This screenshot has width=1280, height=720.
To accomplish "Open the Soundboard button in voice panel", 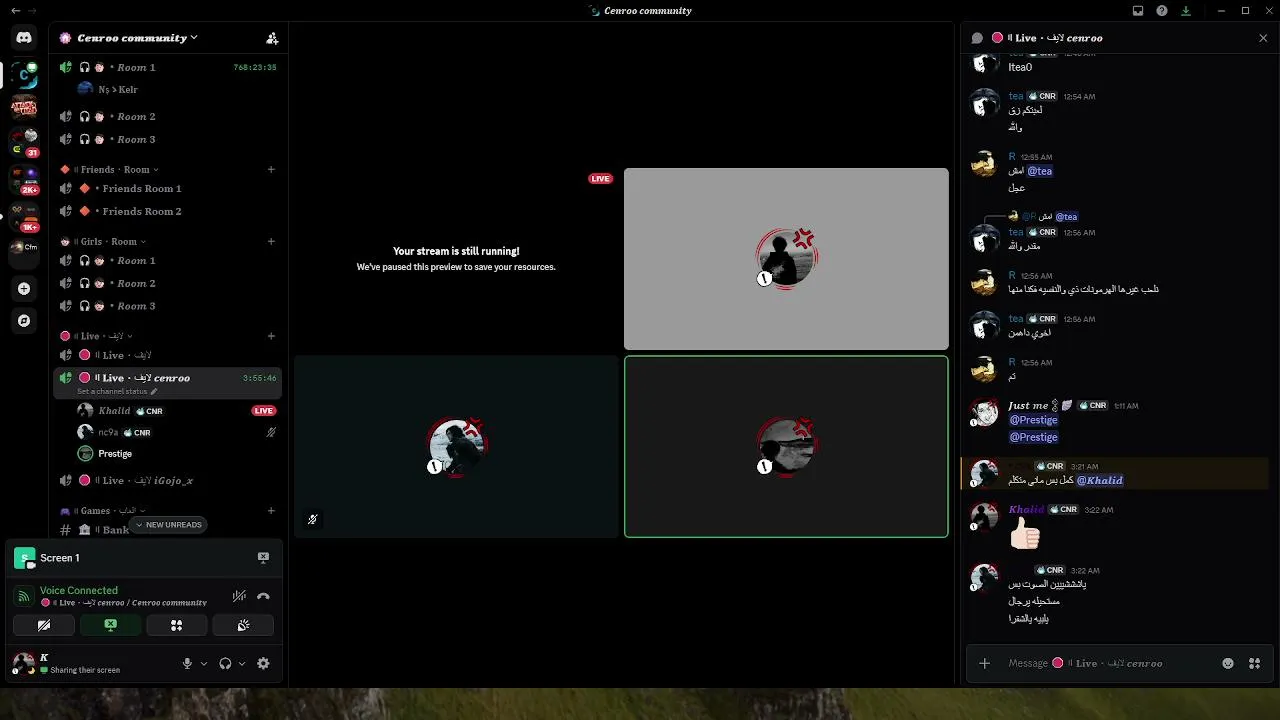I will pos(243,625).
